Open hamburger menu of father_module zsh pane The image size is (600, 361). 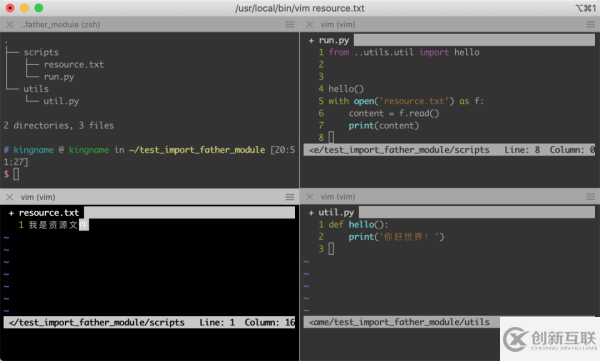click(x=290, y=25)
